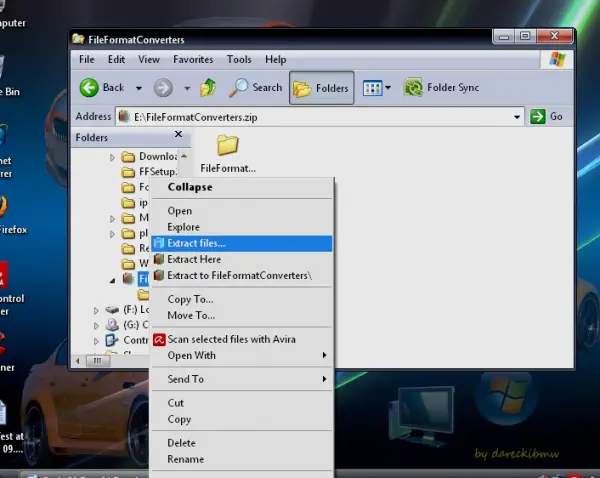600x478 pixels.
Task: Open the Edit menu
Action: [116, 59]
